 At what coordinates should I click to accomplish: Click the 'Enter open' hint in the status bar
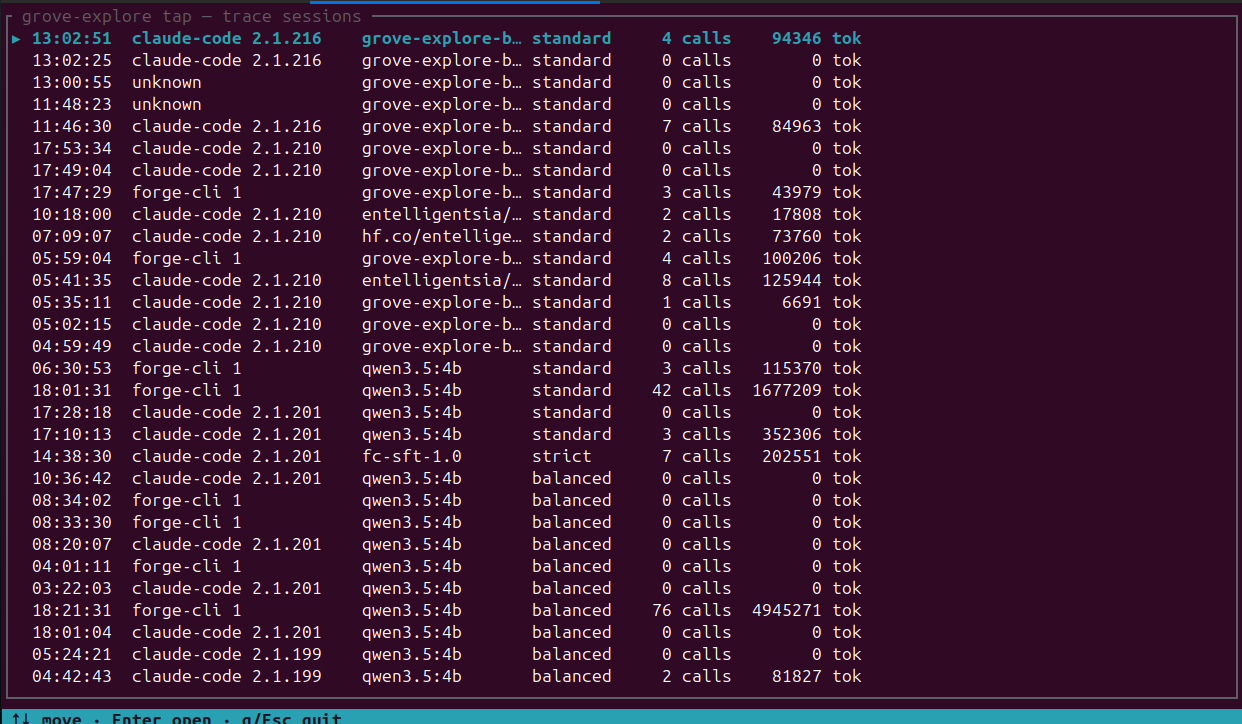(x=161, y=718)
